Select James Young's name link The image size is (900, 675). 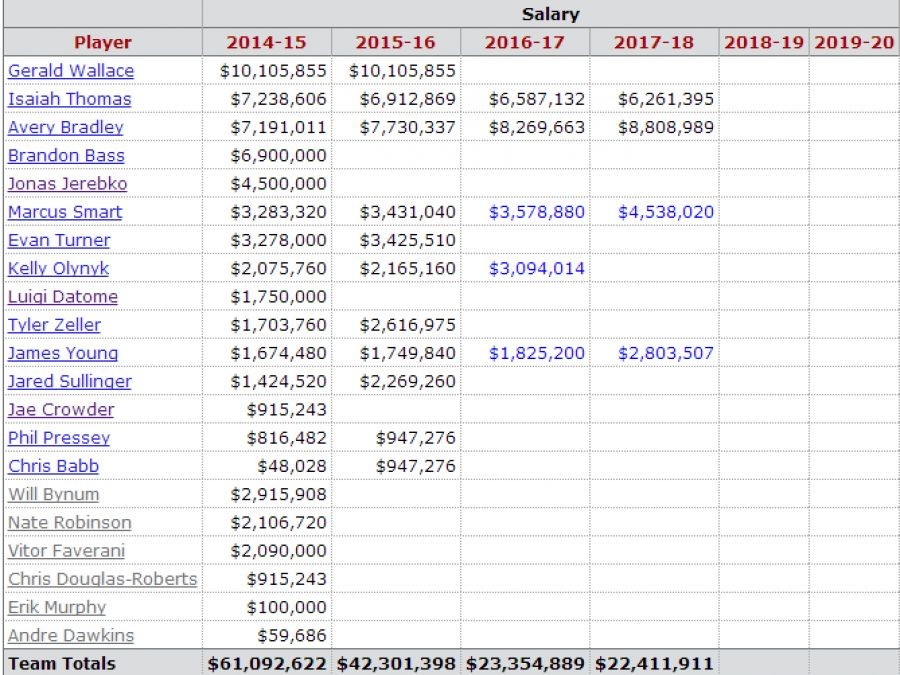click(62, 353)
